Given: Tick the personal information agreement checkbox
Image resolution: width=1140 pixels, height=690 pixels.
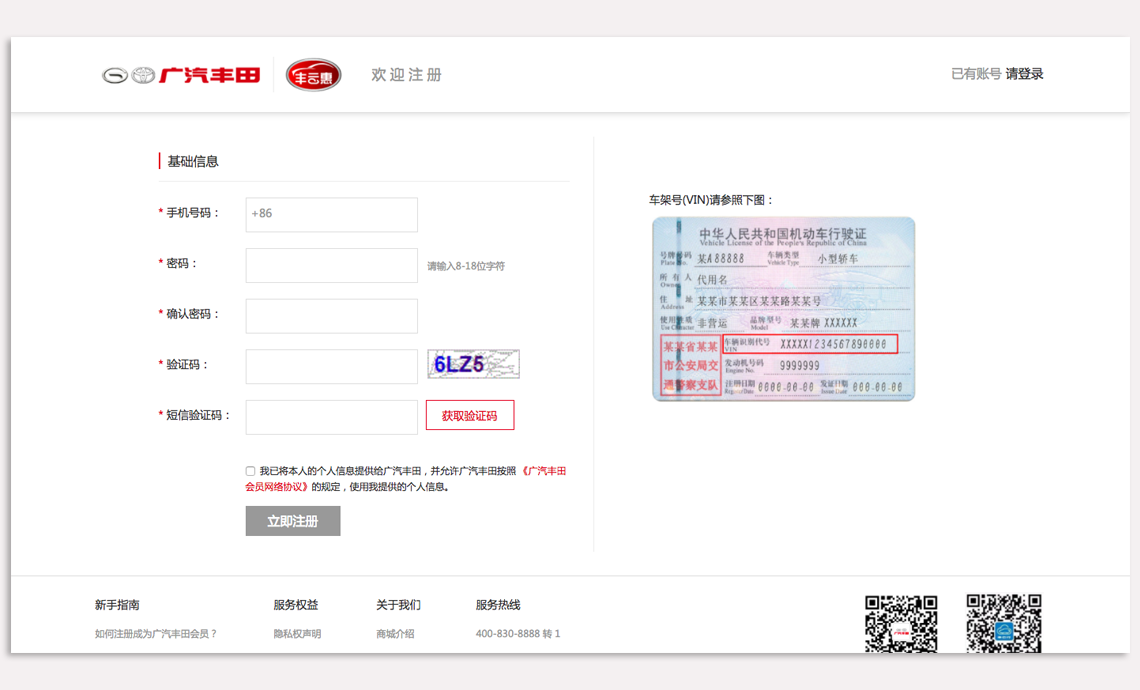Looking at the screenshot, I should point(250,471).
